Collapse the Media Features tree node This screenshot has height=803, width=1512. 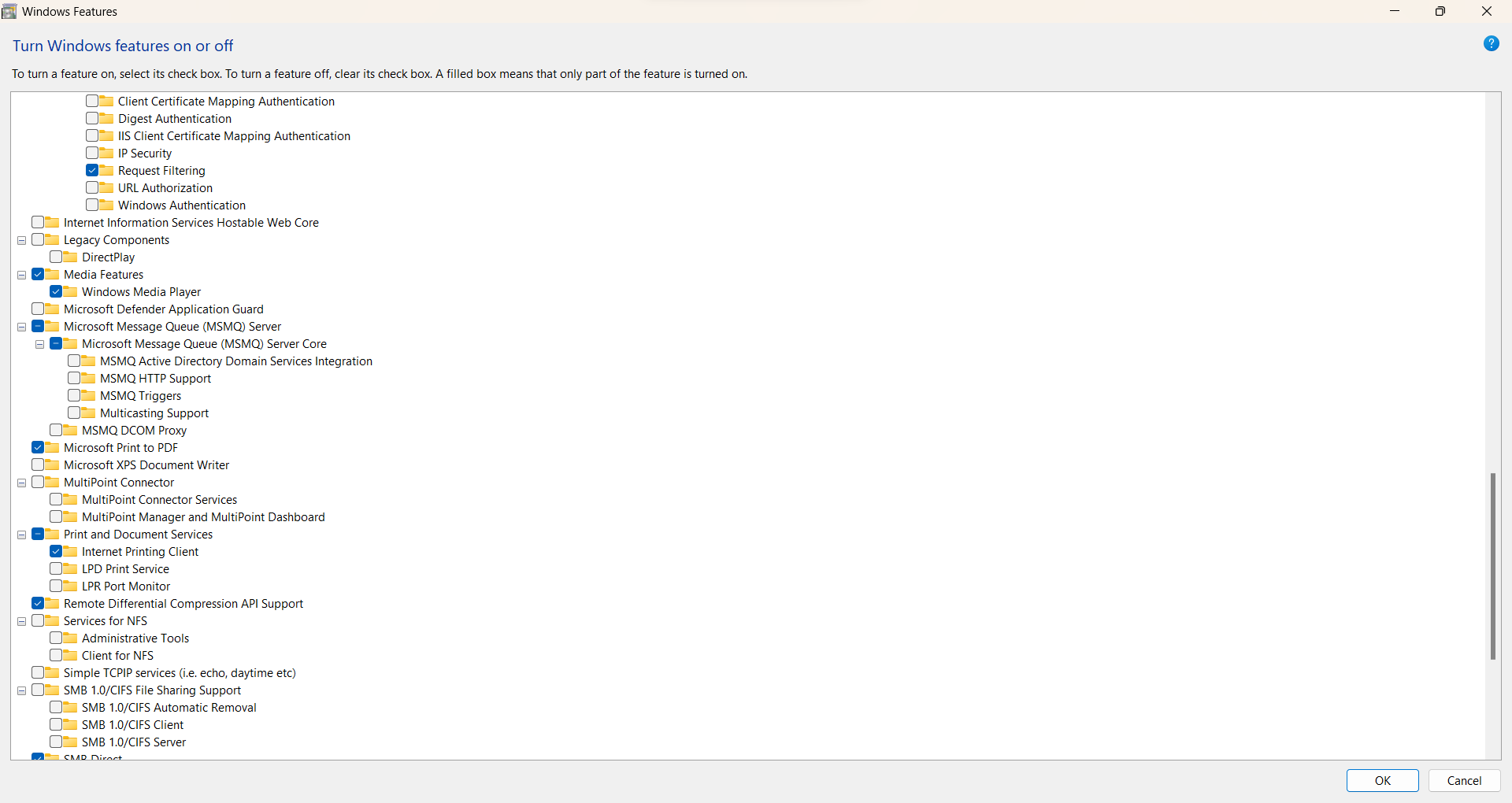21,274
